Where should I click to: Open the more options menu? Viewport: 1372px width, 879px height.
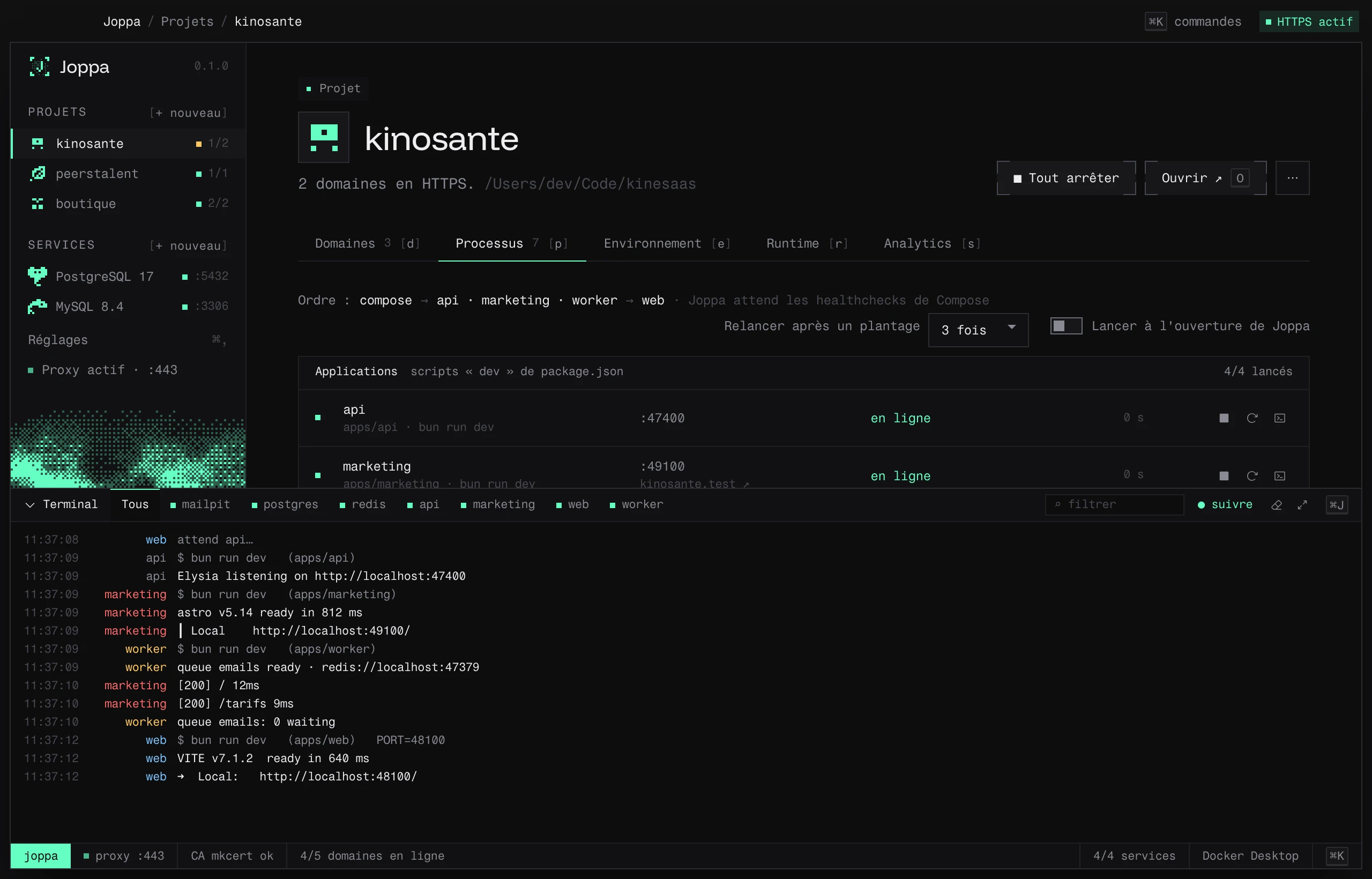pyautogui.click(x=1293, y=178)
